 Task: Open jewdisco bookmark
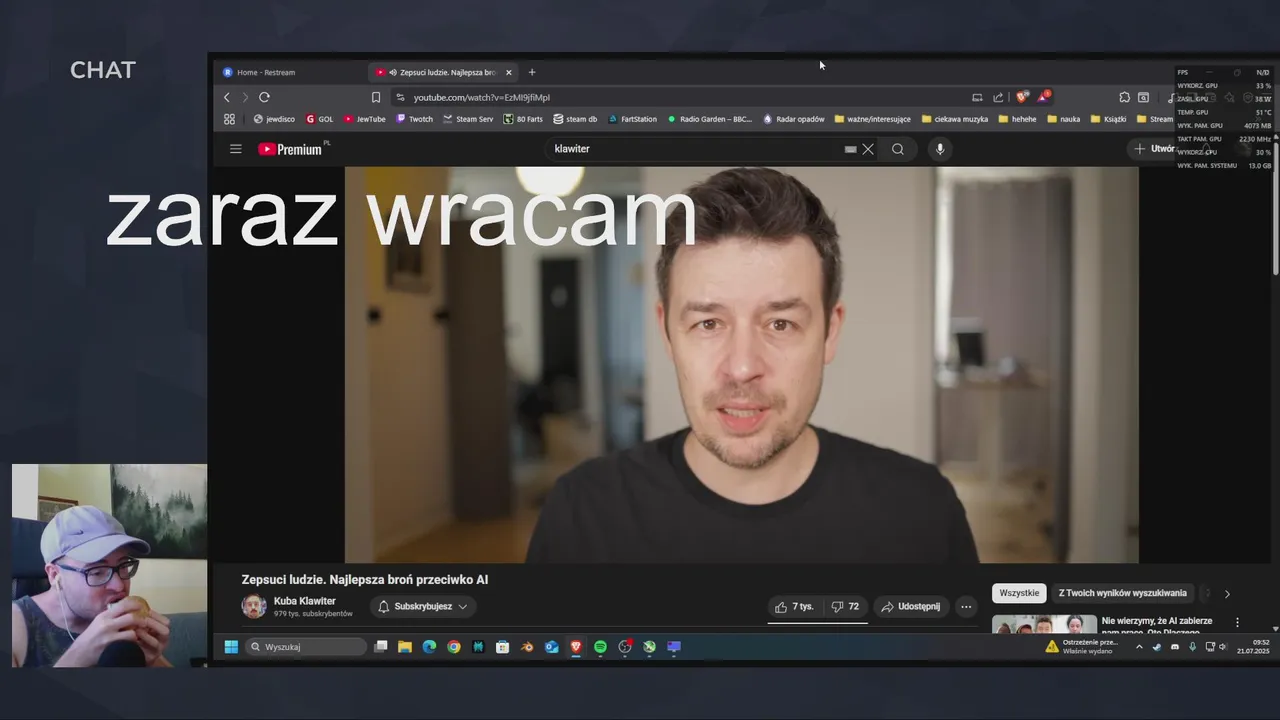(x=274, y=119)
